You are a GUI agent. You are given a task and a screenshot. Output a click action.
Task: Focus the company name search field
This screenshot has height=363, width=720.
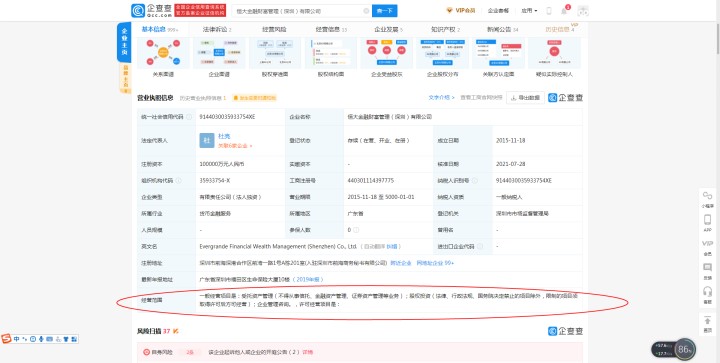(301, 11)
